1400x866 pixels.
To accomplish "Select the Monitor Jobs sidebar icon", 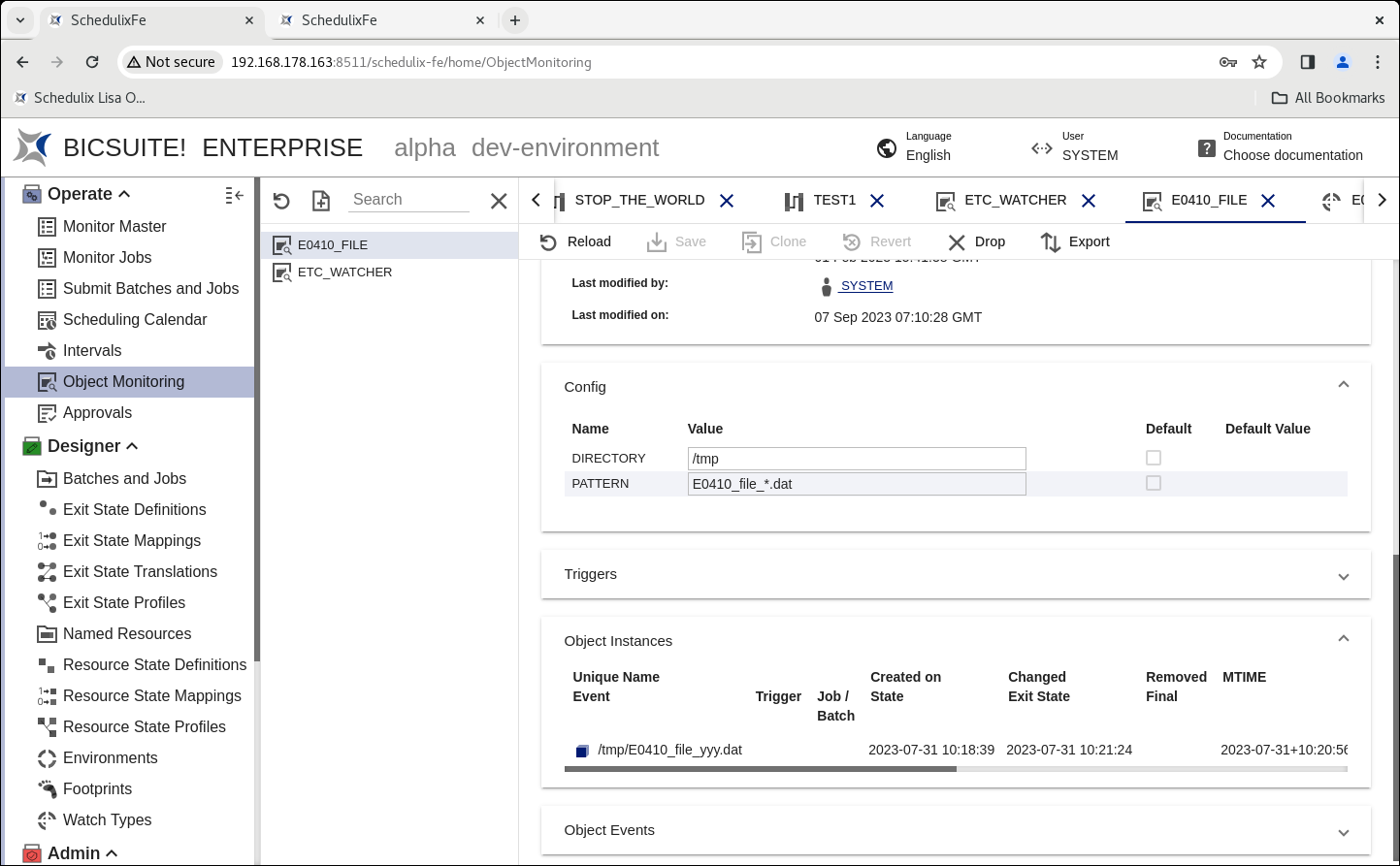I will tap(47, 257).
